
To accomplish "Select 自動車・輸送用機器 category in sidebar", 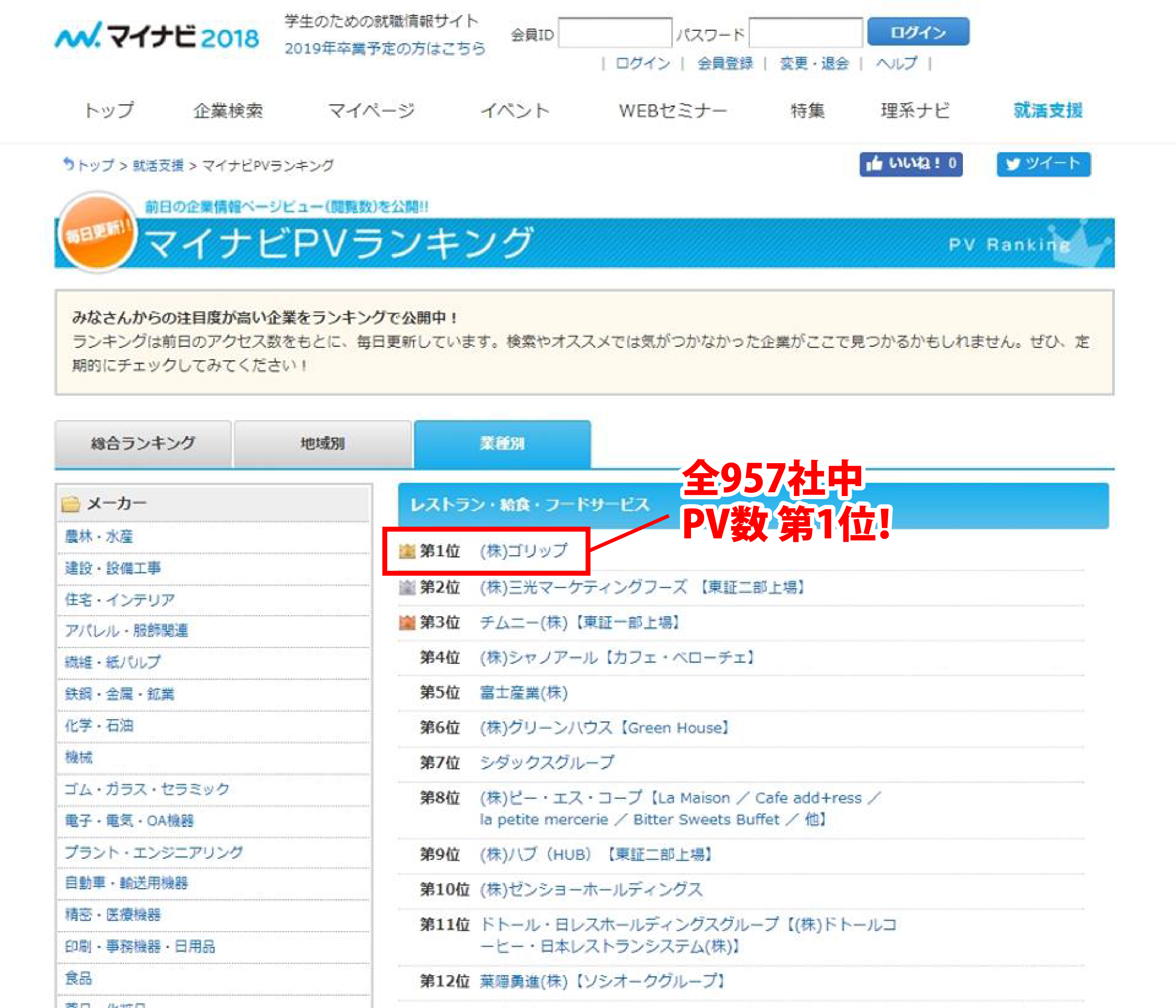I will point(126,883).
